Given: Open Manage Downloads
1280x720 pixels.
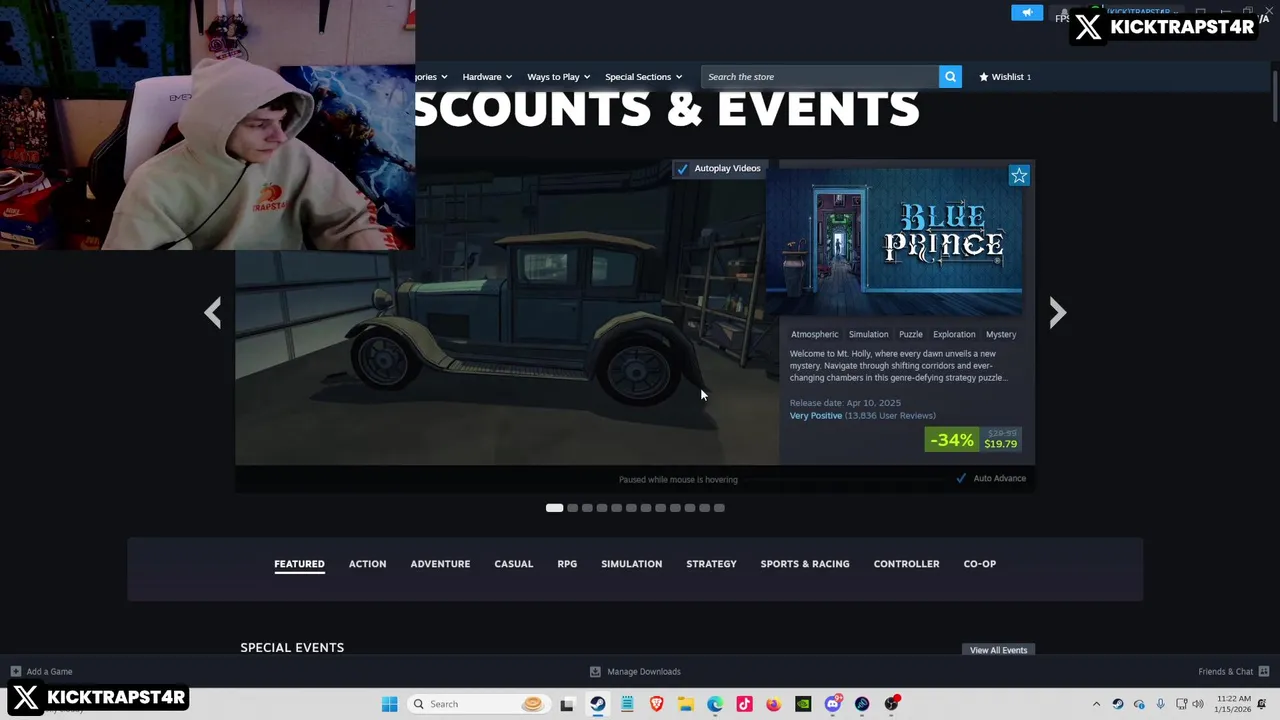Looking at the screenshot, I should click(635, 672).
